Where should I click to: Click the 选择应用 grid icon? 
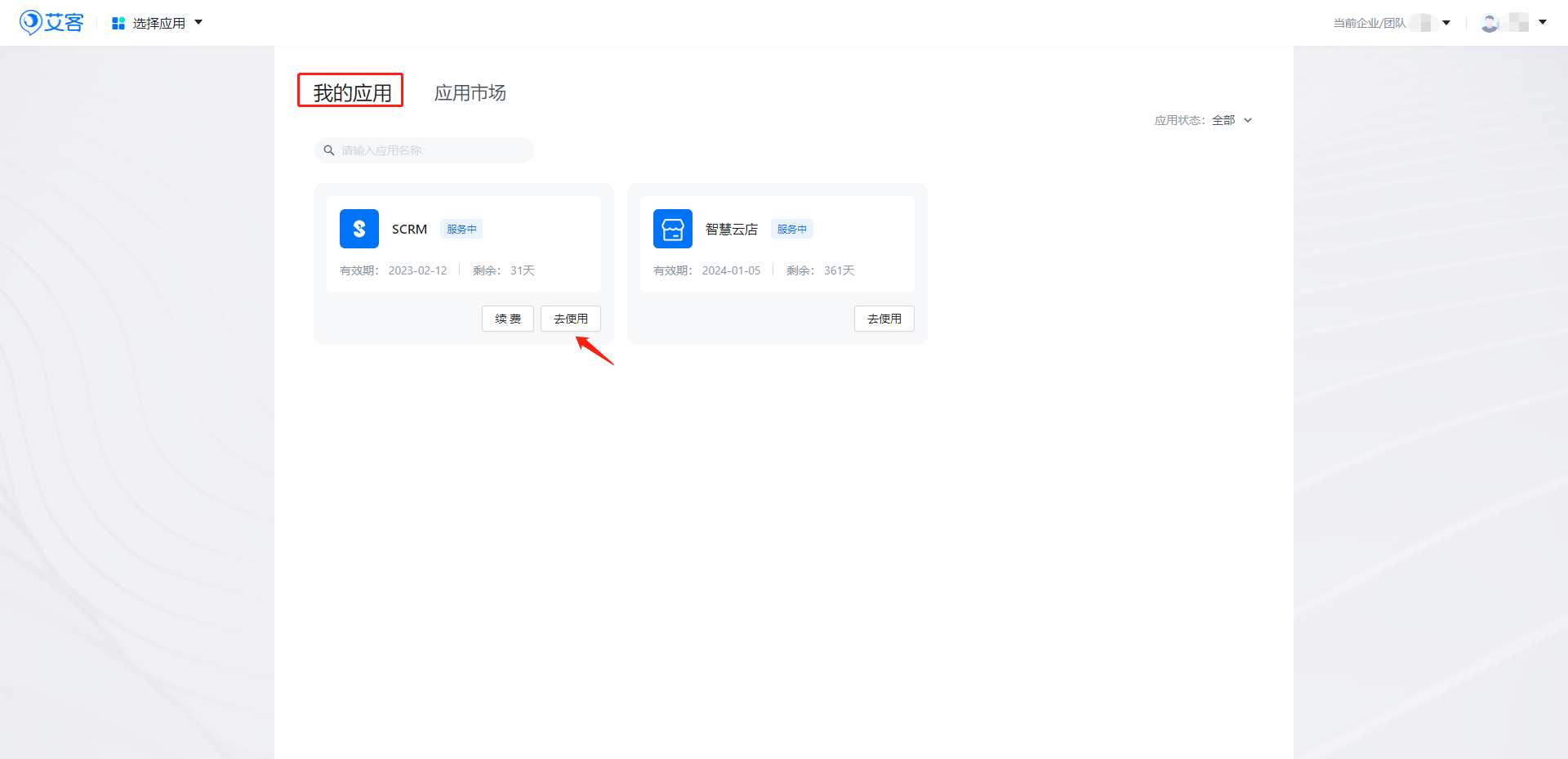tap(118, 24)
